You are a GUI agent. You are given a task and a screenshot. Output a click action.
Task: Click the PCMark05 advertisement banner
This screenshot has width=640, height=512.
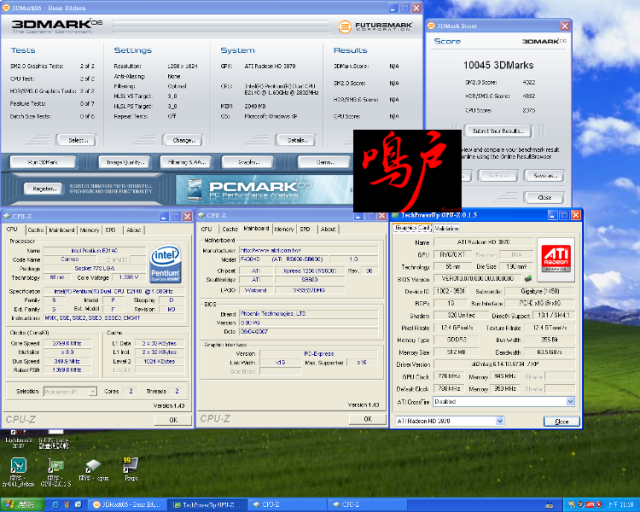(264, 189)
